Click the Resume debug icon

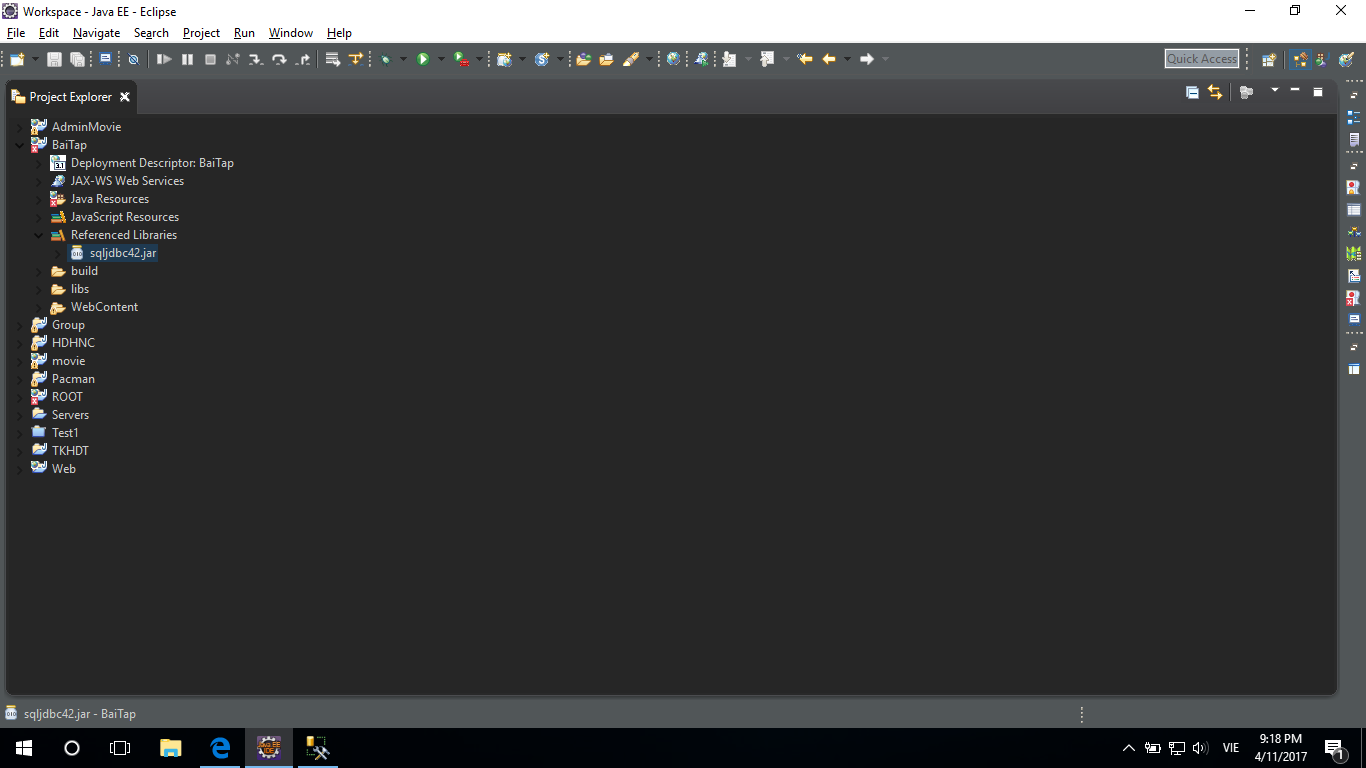164,59
